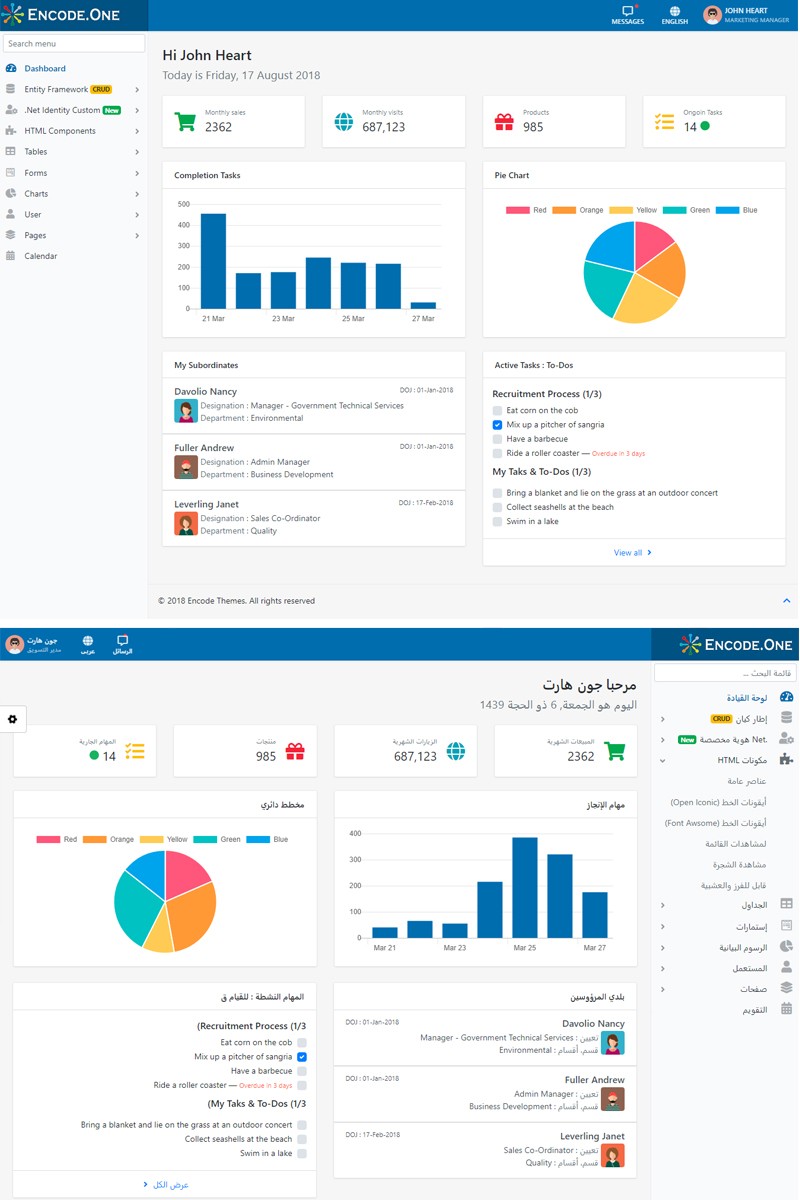Viewport: 800px width, 1200px height.
Task: Click the "عرض الكل" link in Arabic tasks panel
Action: coord(163,1185)
